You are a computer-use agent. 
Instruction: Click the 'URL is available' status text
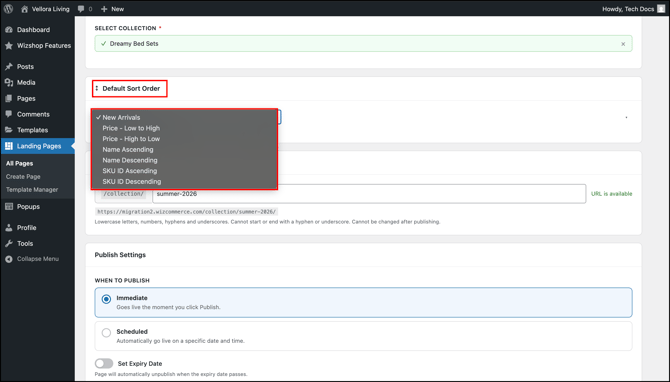click(x=611, y=194)
